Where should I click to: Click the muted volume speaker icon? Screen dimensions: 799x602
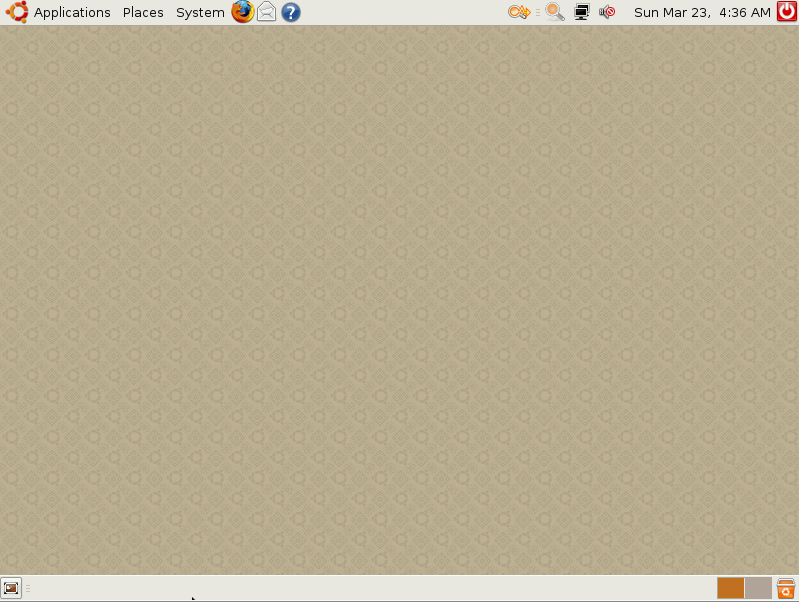[607, 12]
